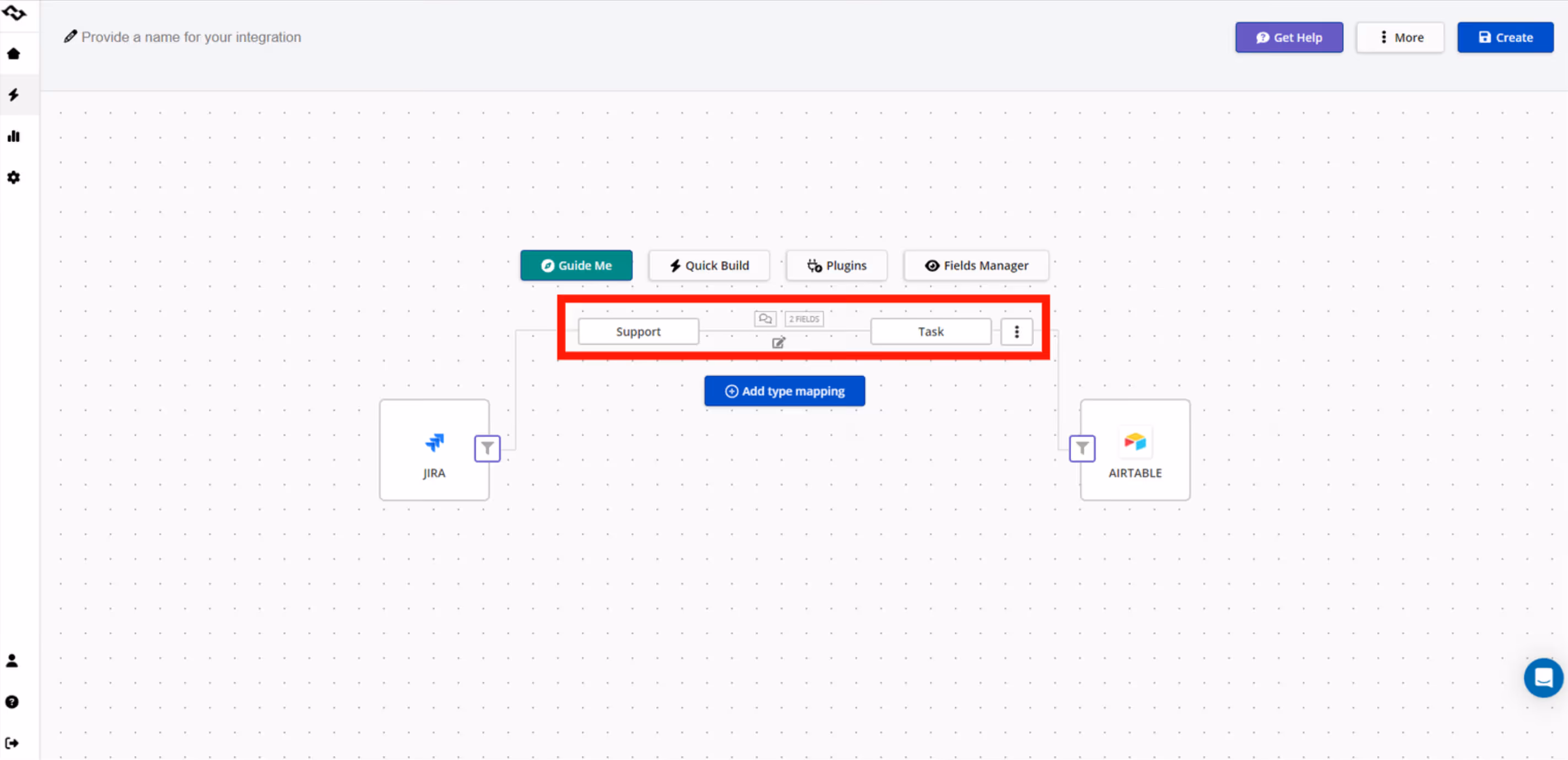Click the logout icon at bottom

coord(12,743)
